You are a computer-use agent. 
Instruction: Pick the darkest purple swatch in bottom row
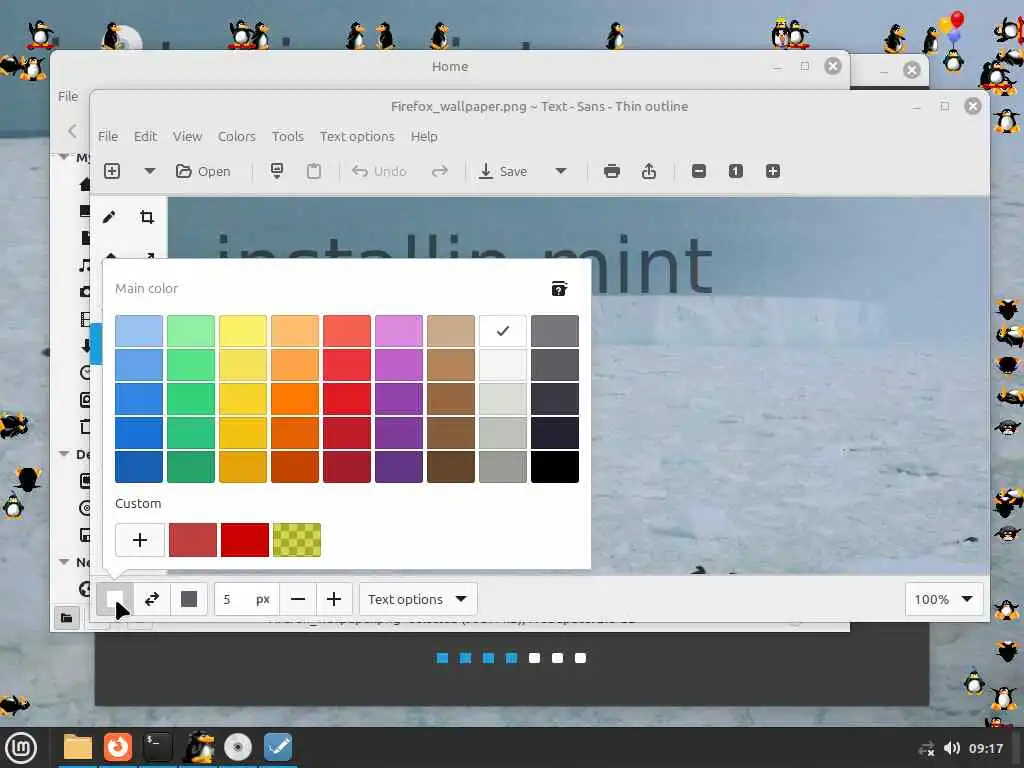(398, 466)
